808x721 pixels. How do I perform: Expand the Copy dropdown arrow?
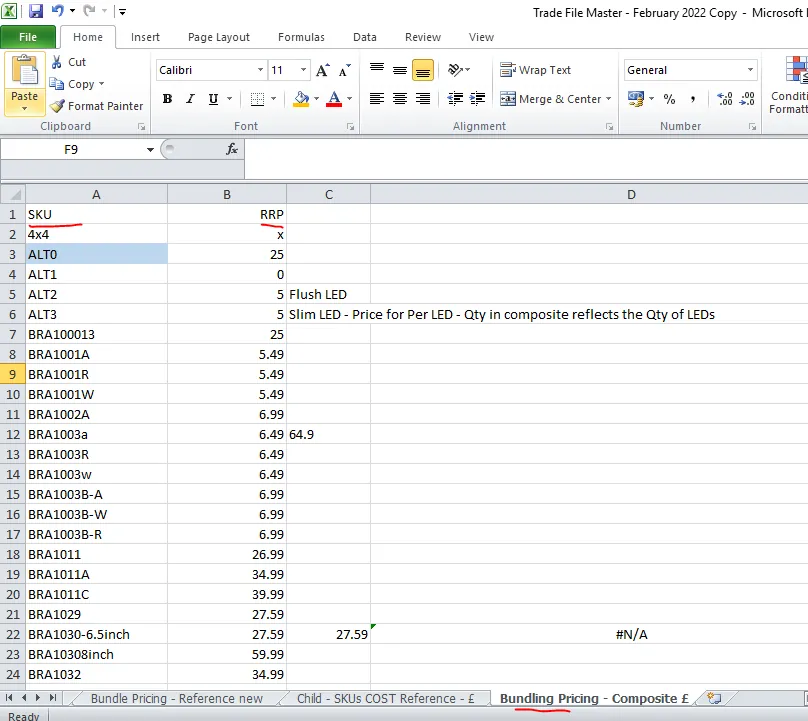pos(101,83)
